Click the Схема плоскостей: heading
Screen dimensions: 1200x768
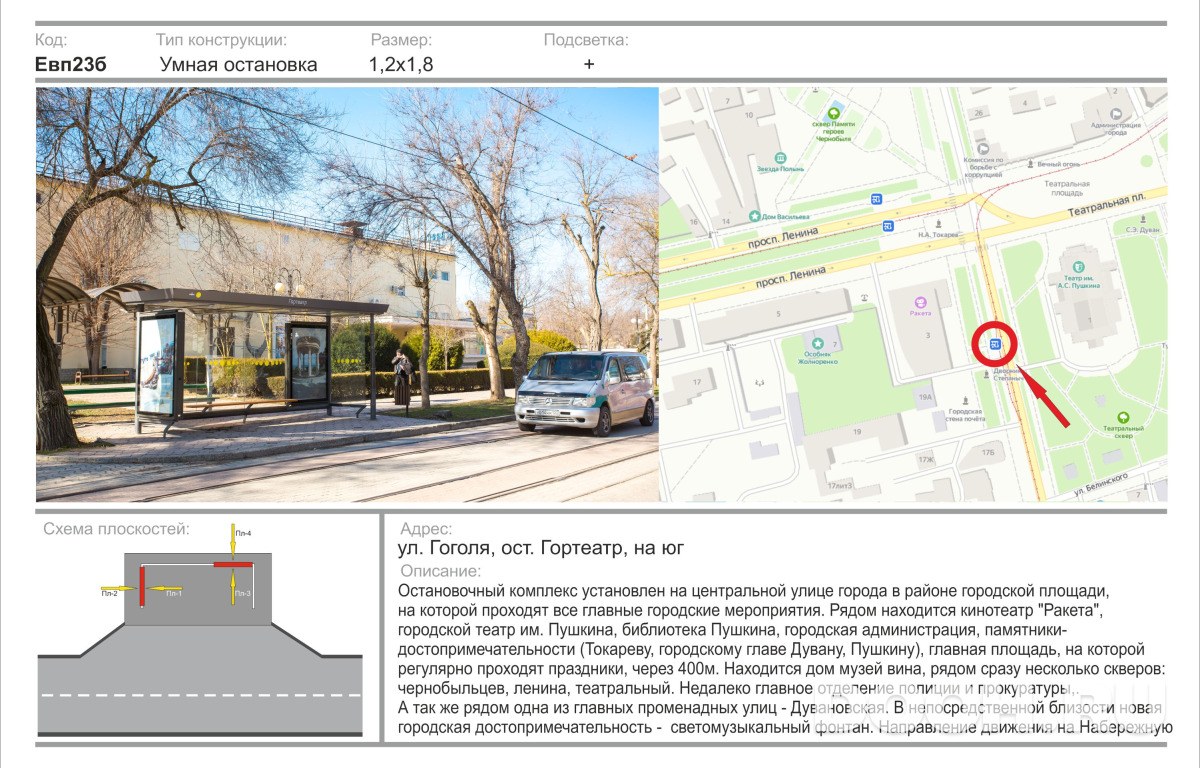point(116,529)
